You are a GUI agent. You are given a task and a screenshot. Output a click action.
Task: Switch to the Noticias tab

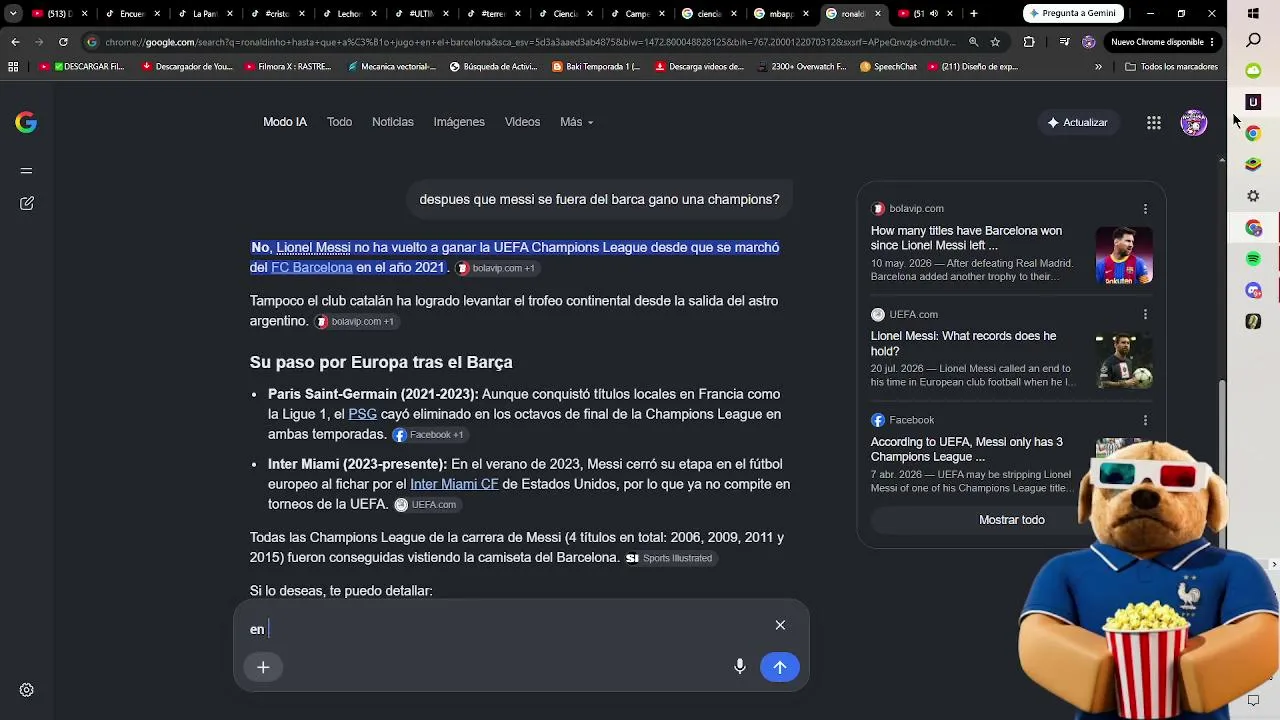tap(393, 122)
